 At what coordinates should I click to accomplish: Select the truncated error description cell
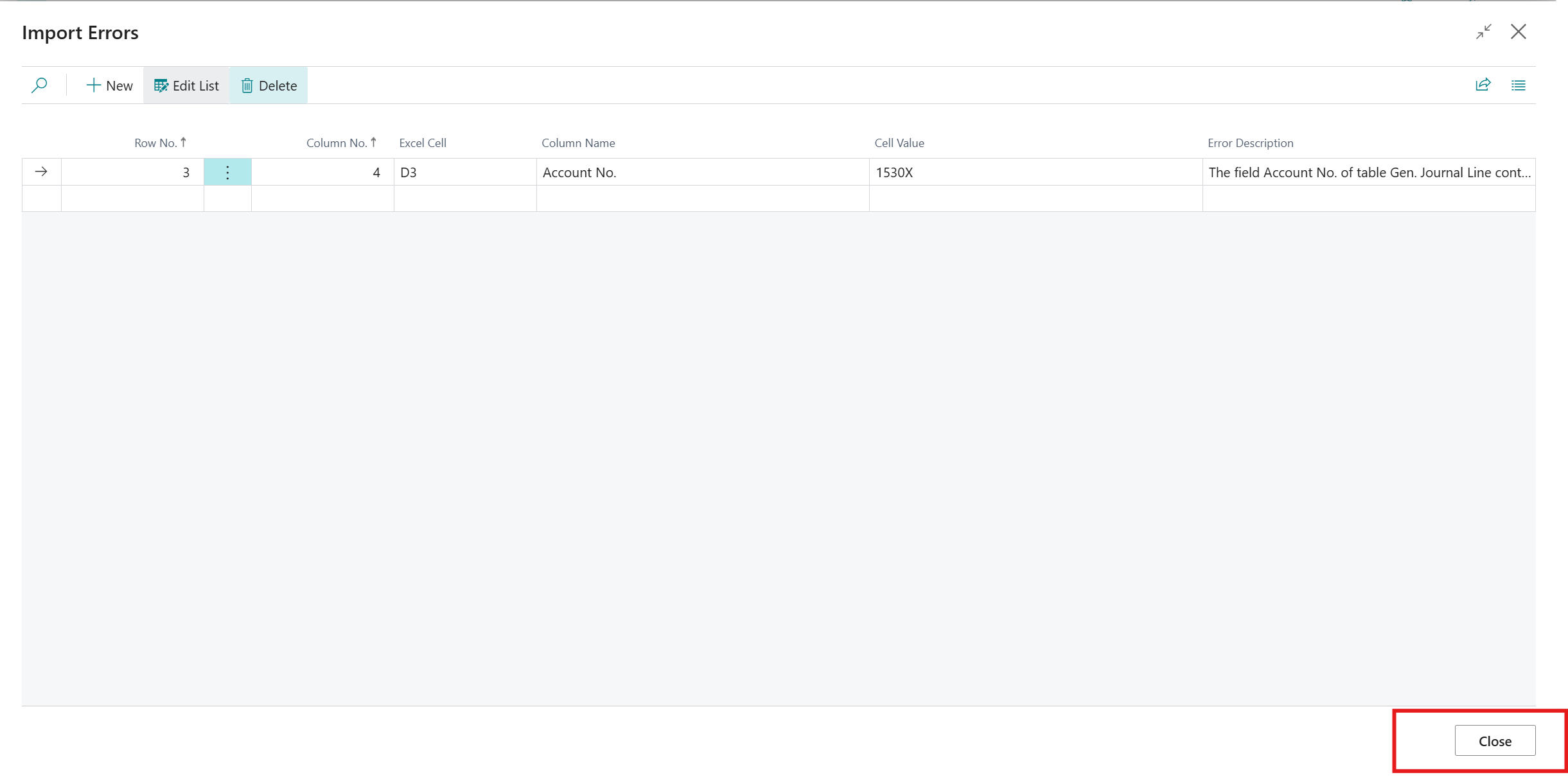1368,172
